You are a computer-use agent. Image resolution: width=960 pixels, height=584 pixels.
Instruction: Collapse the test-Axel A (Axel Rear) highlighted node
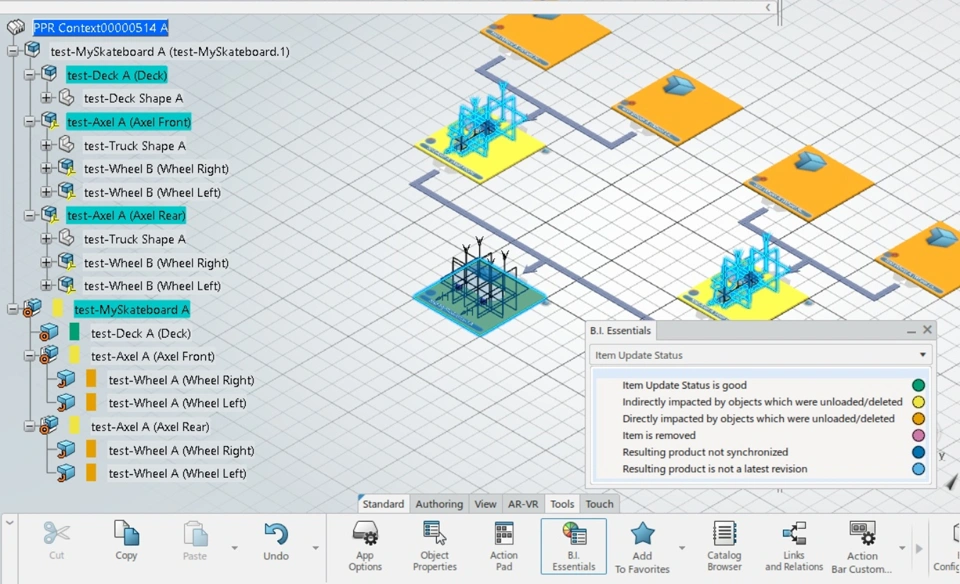point(29,215)
